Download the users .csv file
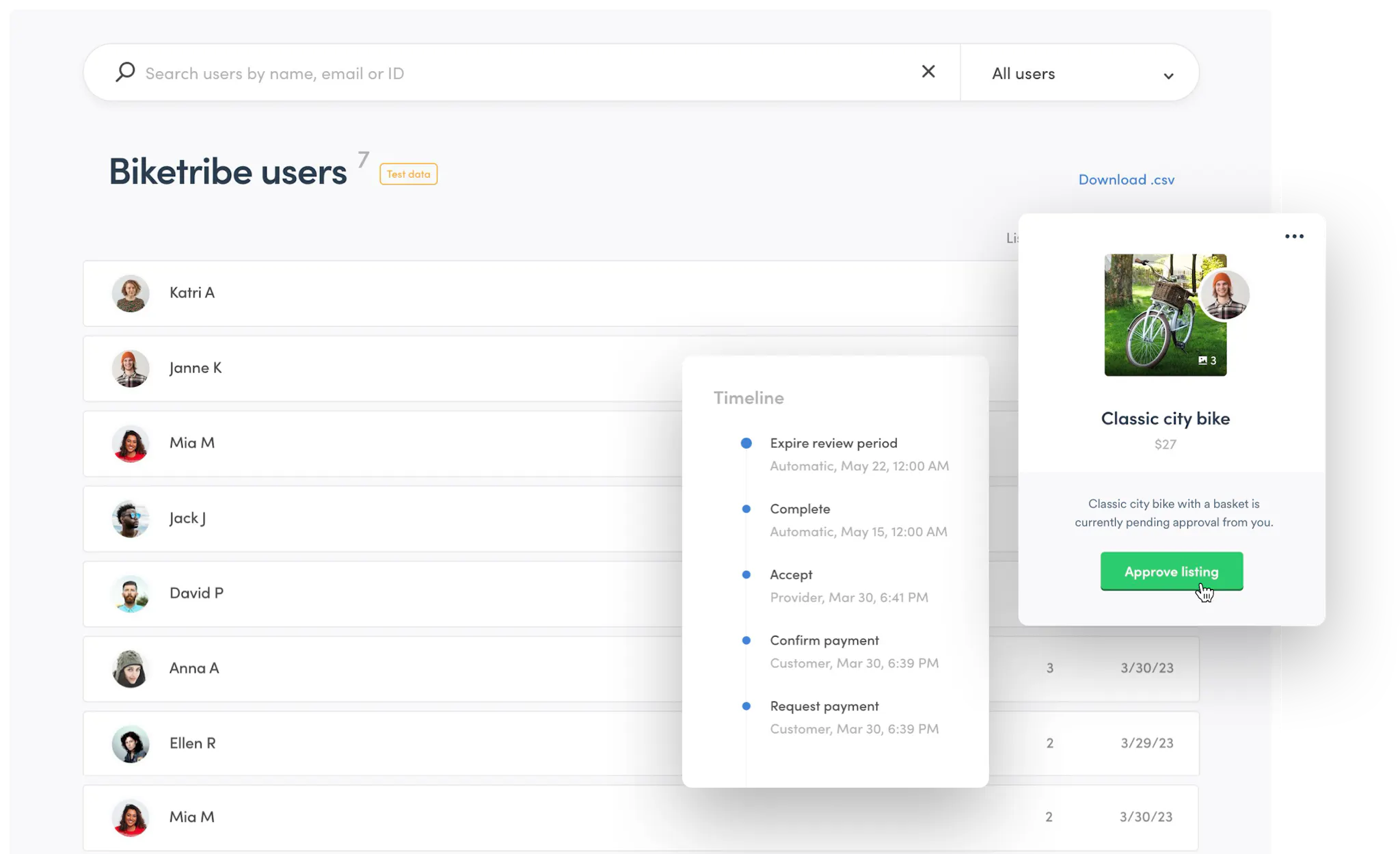Screen dimensions: 1400x854 tap(1126, 179)
